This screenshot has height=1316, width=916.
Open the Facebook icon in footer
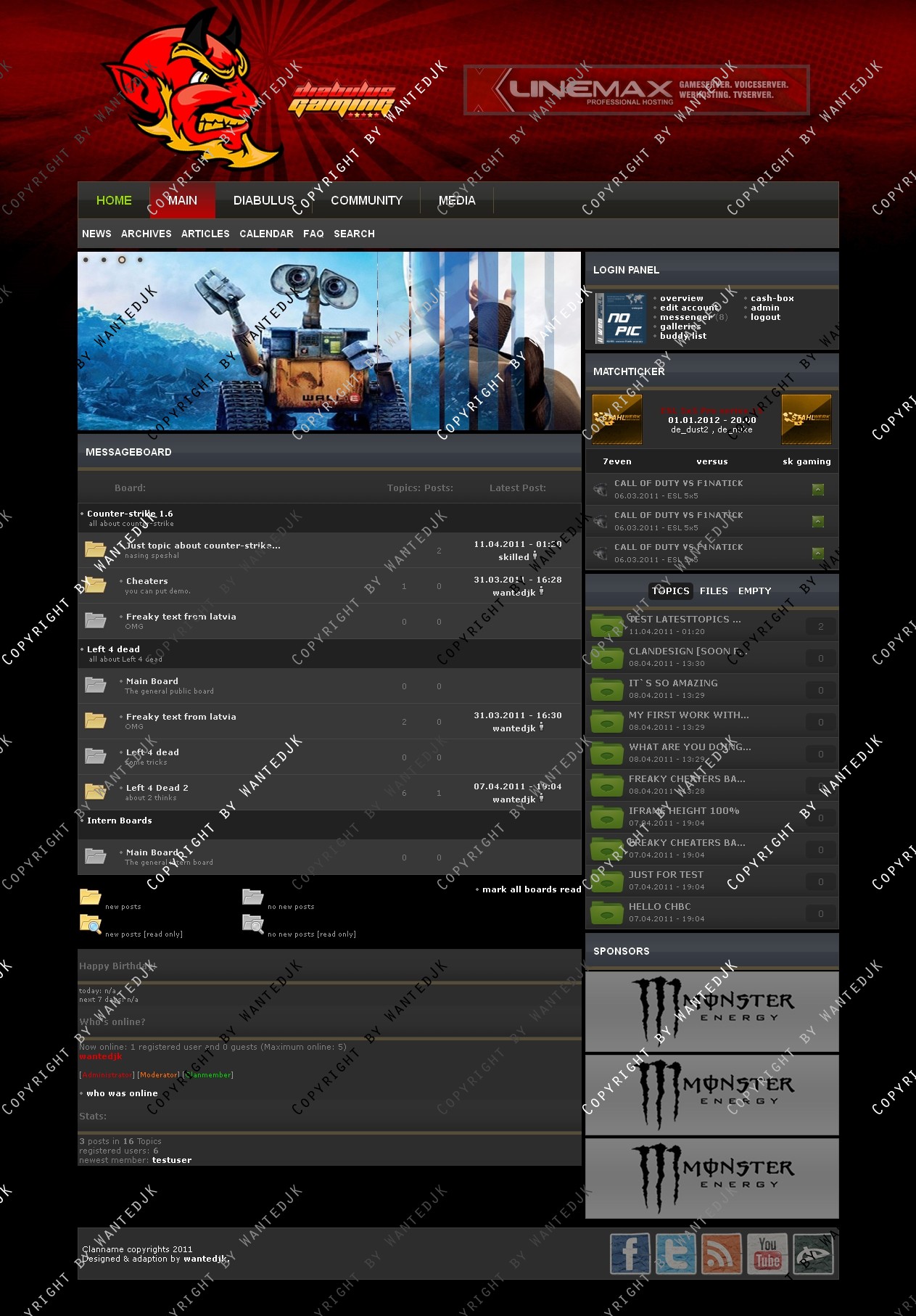[x=629, y=1253]
